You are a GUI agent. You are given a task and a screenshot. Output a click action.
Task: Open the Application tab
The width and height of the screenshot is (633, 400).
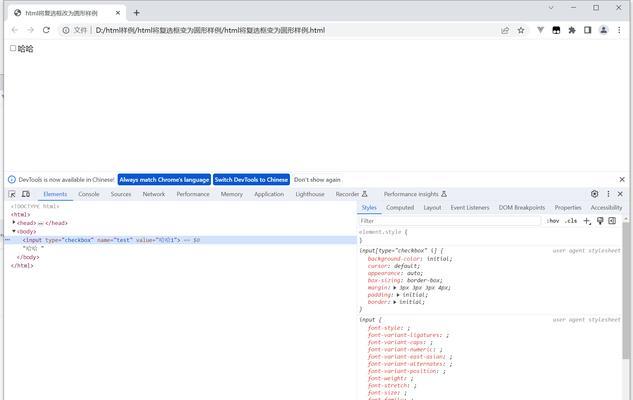269,194
